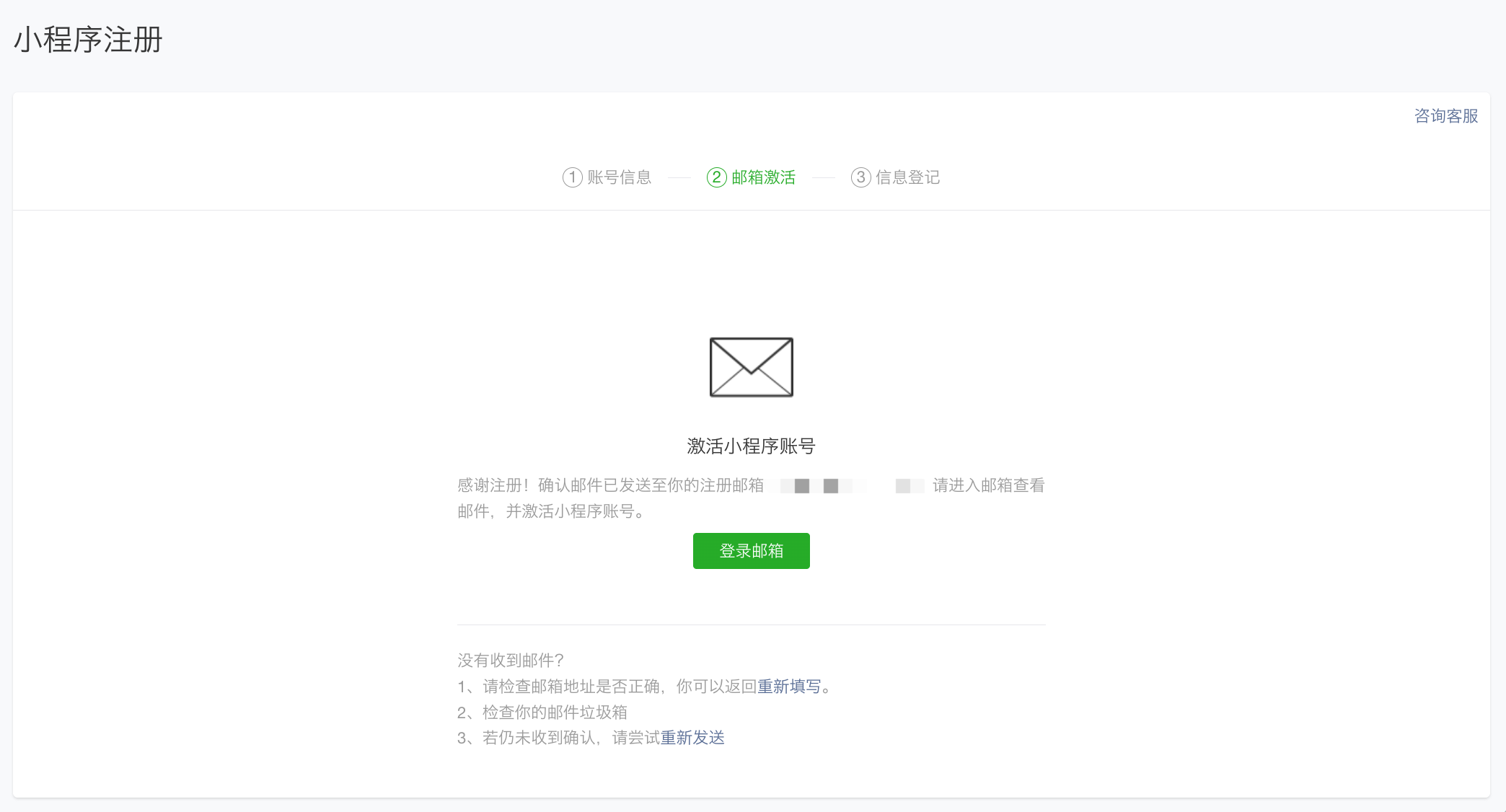Click the dash between steps 2 and 3
This screenshot has height=812, width=1506.
click(823, 177)
